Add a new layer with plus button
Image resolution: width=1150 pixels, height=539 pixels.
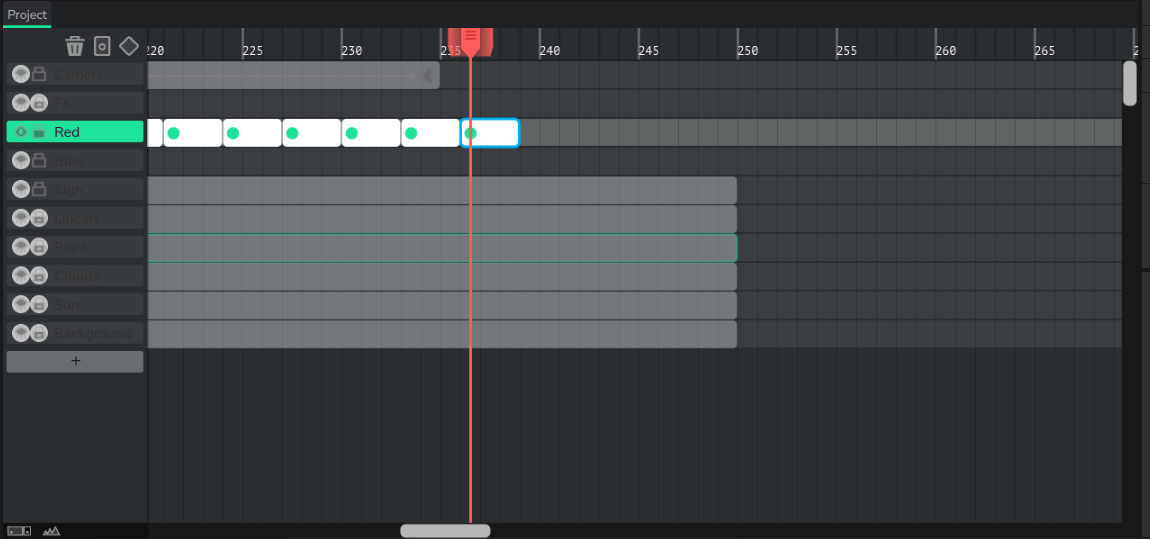click(x=75, y=362)
